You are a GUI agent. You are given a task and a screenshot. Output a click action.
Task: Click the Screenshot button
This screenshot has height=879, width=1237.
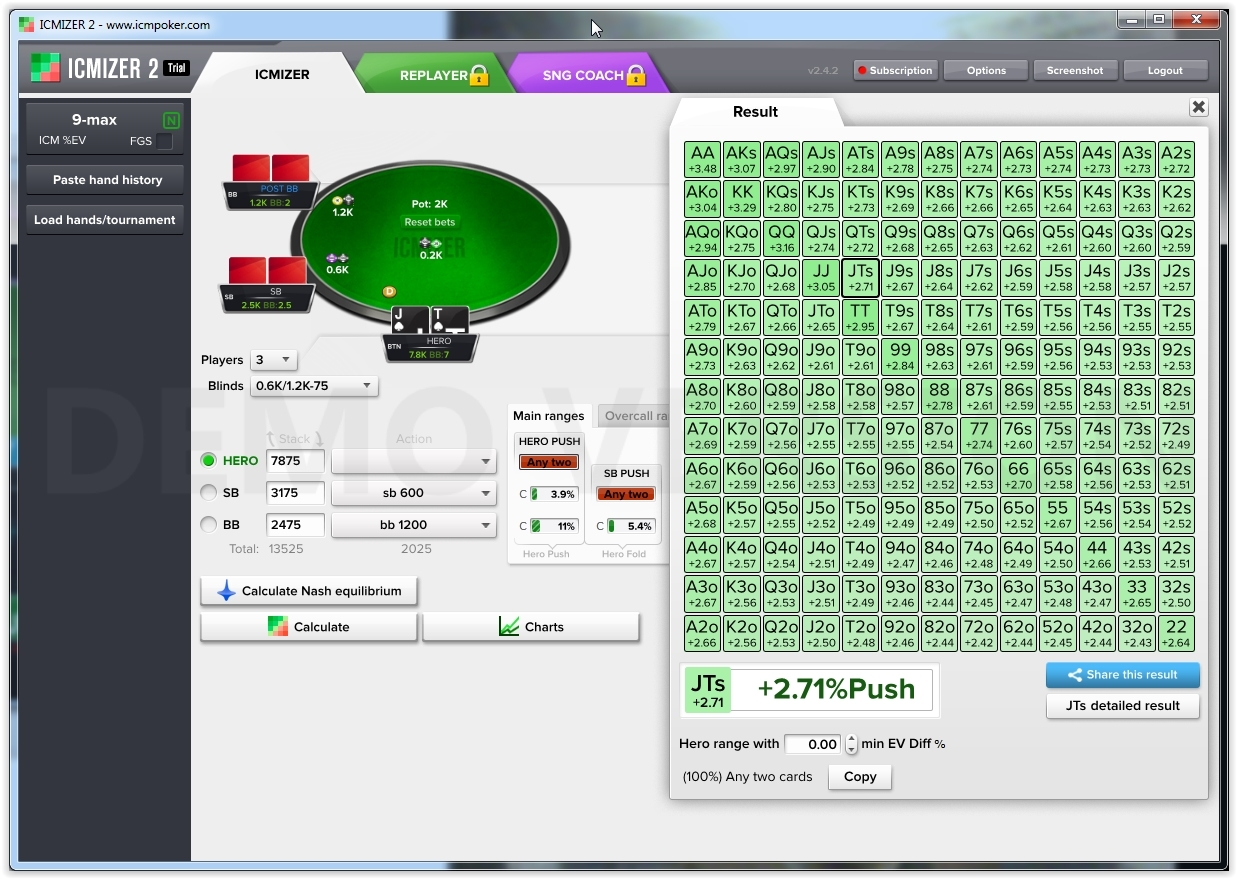click(1075, 70)
